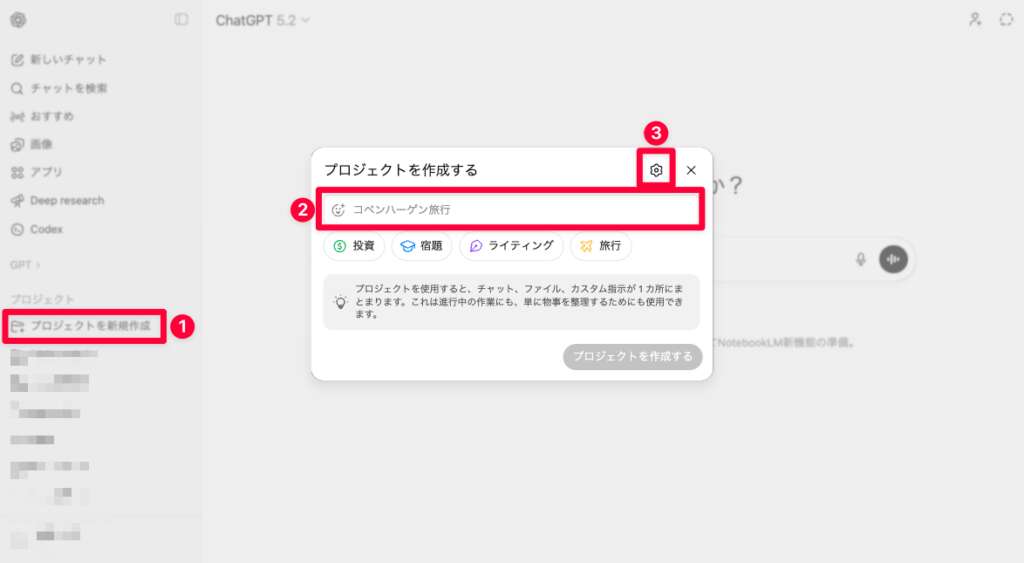Collapse the sidebar with the panel icon
Viewport: 1024px width, 563px height.
pos(181,20)
